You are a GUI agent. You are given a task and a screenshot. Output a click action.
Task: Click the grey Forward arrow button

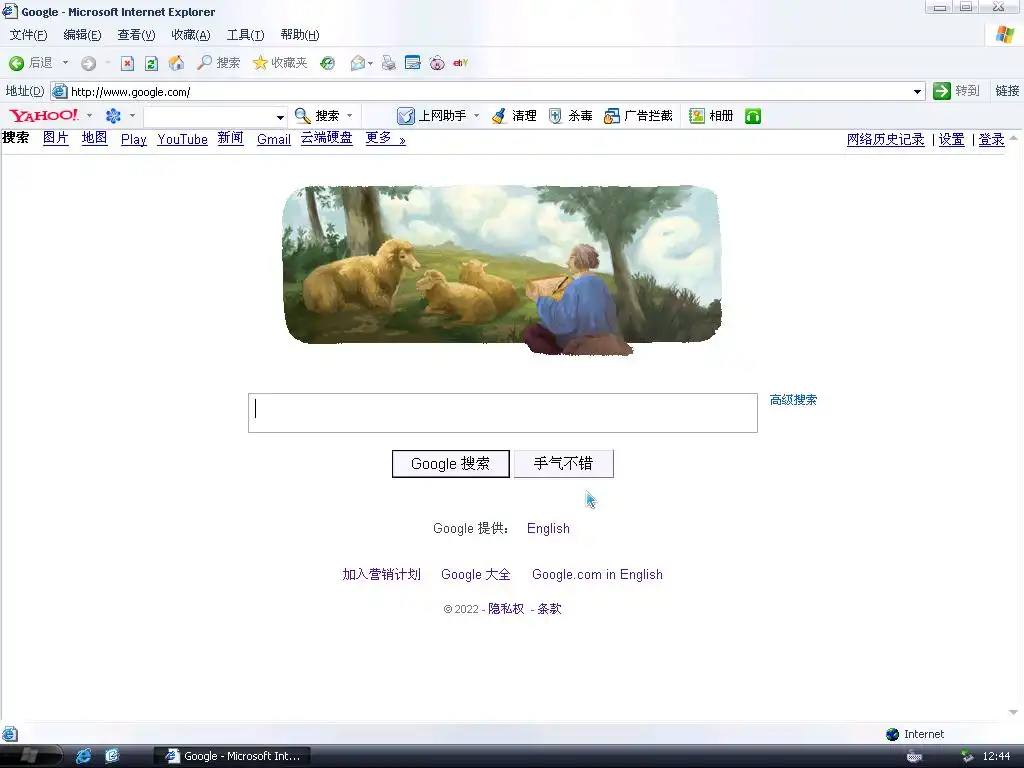click(88, 63)
